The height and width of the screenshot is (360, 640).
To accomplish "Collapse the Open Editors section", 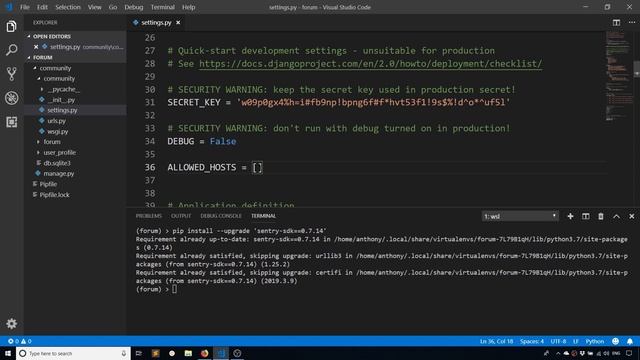I will pos(51,36).
